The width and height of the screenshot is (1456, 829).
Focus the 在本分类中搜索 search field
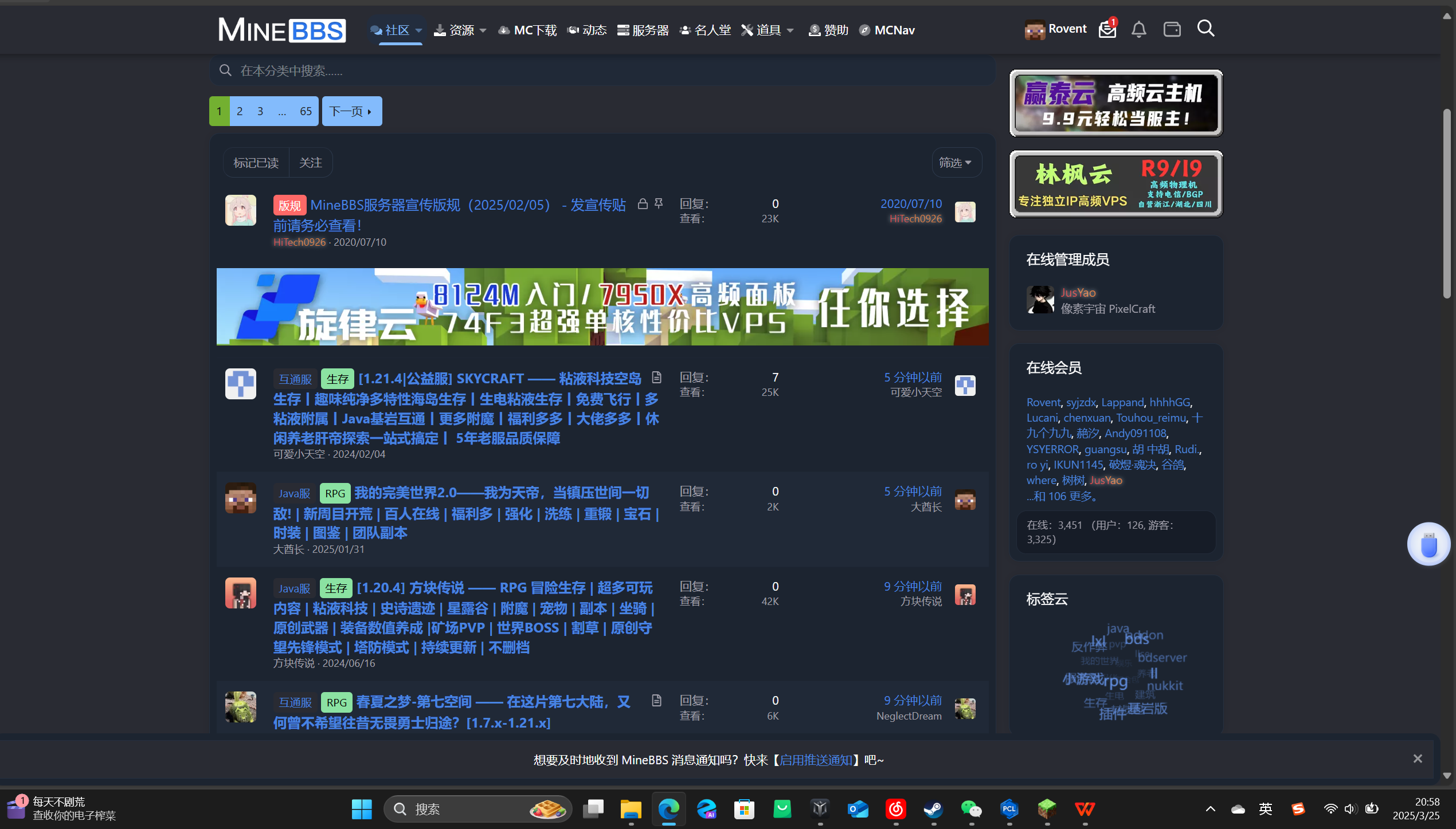602,70
